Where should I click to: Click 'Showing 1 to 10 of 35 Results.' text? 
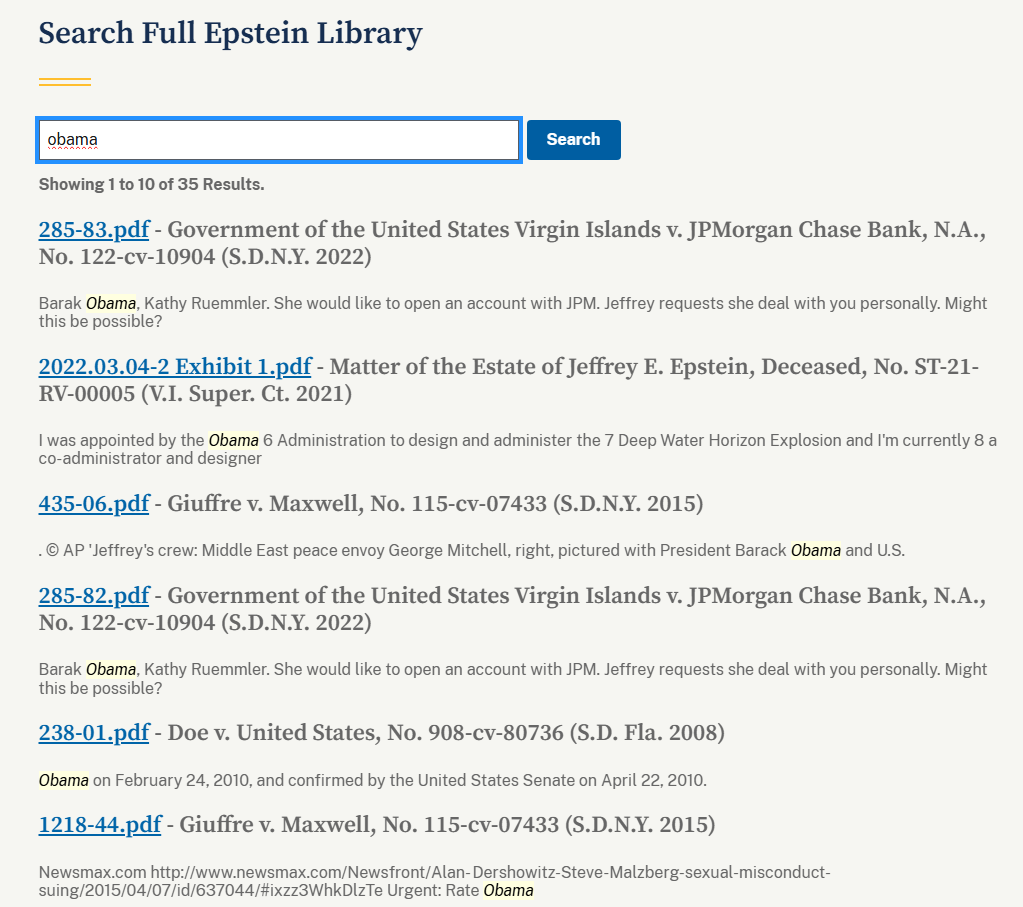pos(151,185)
